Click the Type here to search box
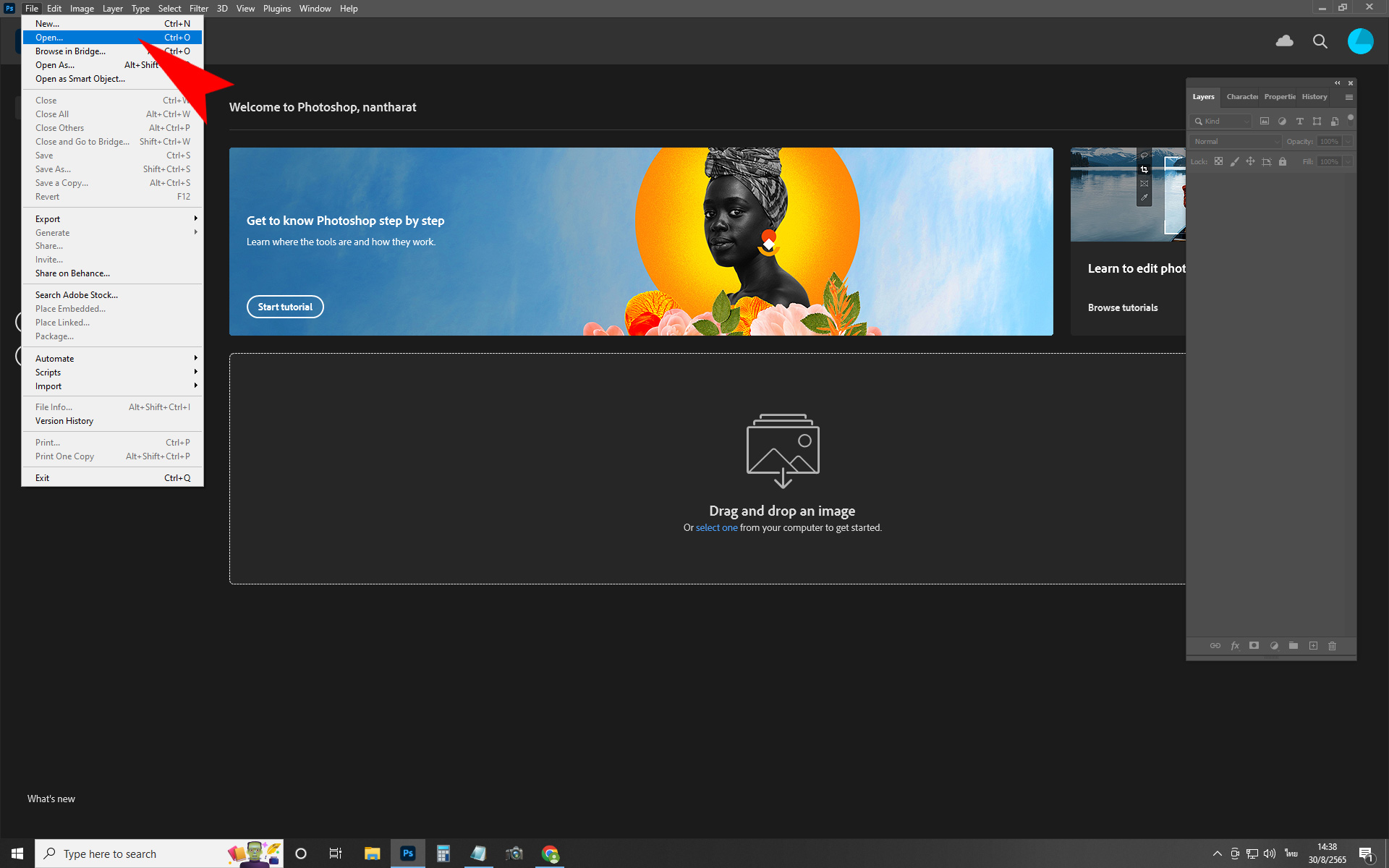The image size is (1389, 868). [x=159, y=854]
